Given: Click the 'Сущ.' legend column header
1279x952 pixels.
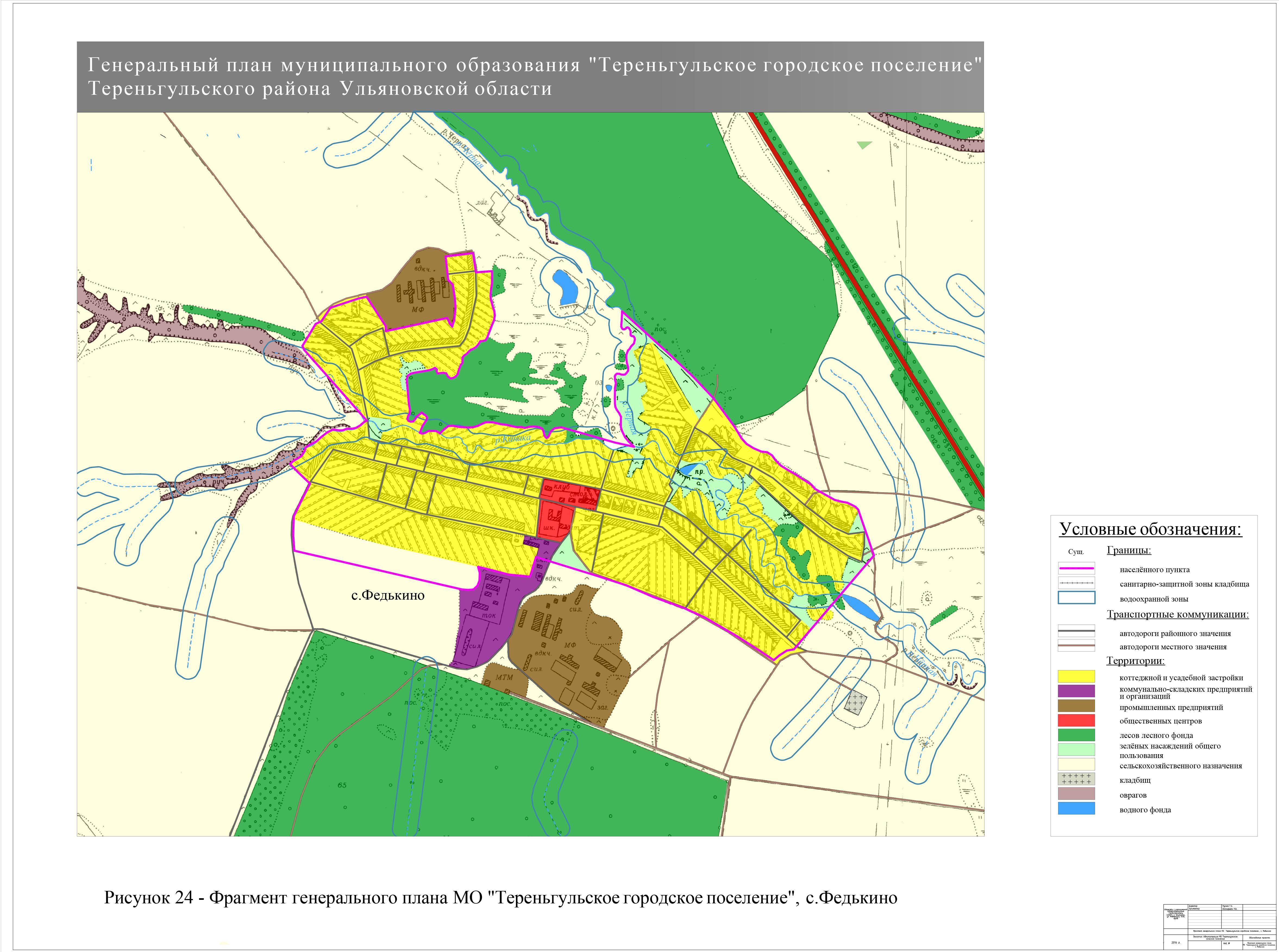Looking at the screenshot, I should pos(1076,552).
